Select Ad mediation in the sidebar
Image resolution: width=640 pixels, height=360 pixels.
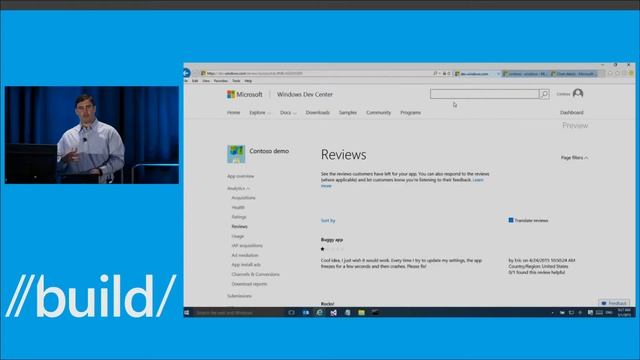244,255
